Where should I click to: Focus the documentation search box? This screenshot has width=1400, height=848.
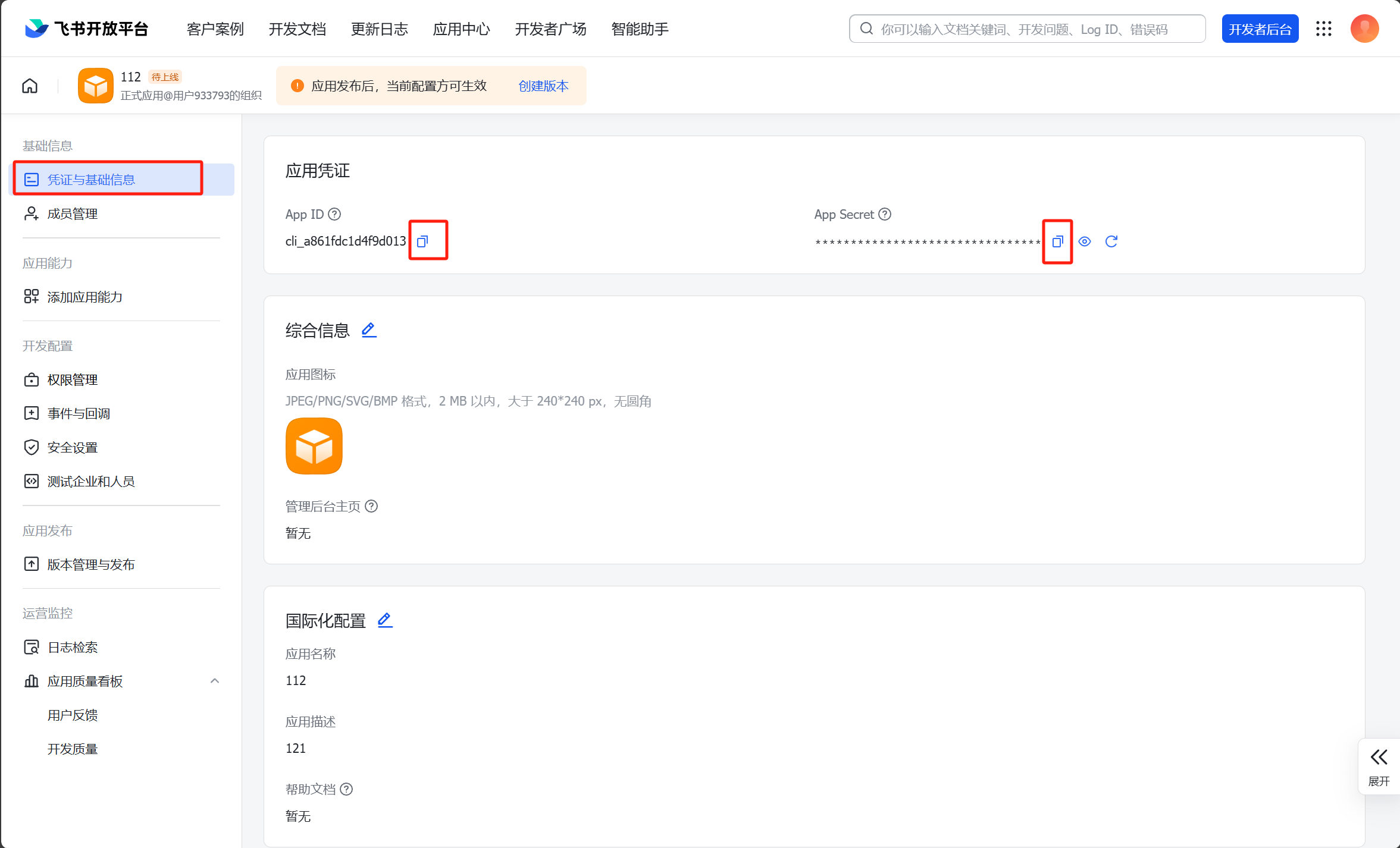[1026, 29]
